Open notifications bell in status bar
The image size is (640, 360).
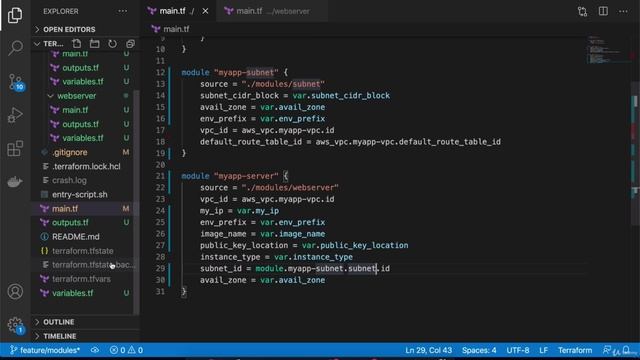point(627,350)
